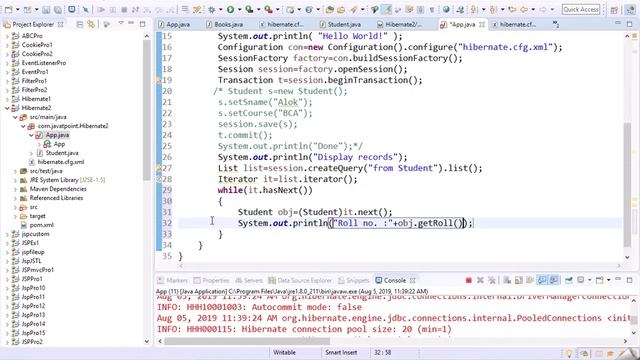This screenshot has height=360, width=640.
Task: Select Referenced Libraries node
Action: point(56,198)
